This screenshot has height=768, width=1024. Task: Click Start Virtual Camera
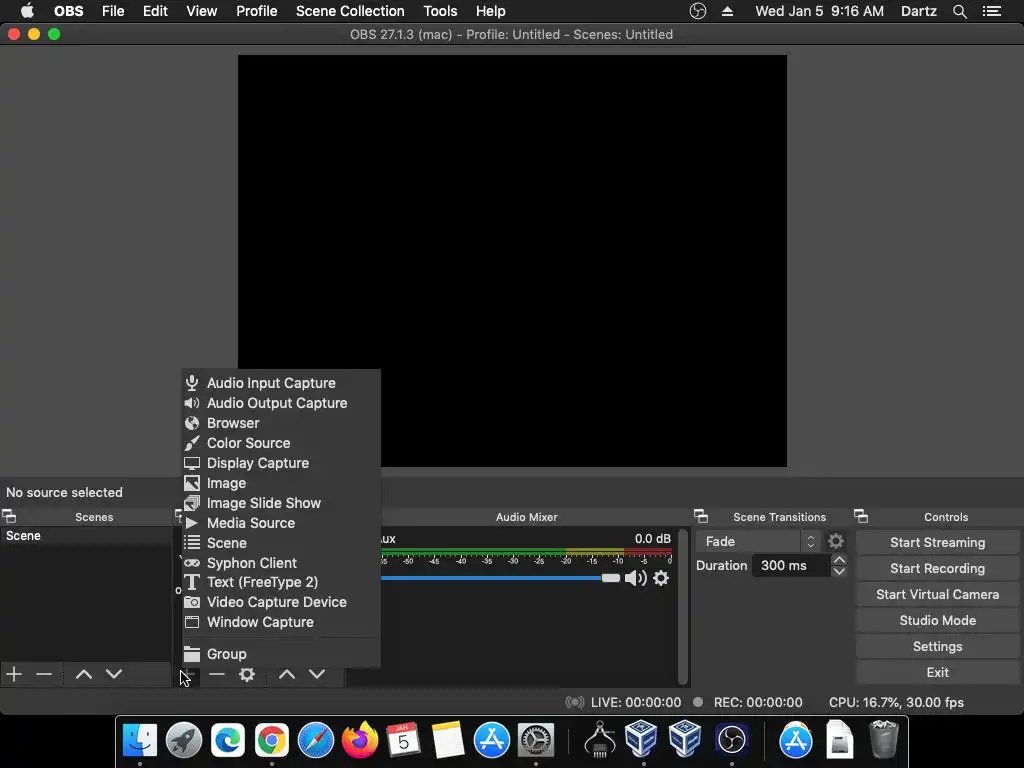pos(937,594)
